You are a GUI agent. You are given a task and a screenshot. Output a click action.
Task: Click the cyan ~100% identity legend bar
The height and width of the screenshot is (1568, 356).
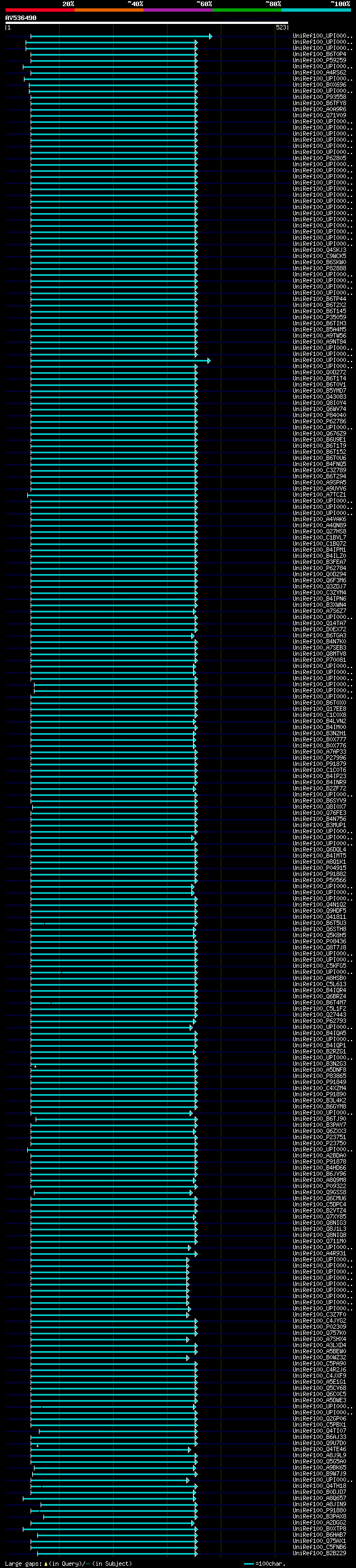[x=317, y=10]
